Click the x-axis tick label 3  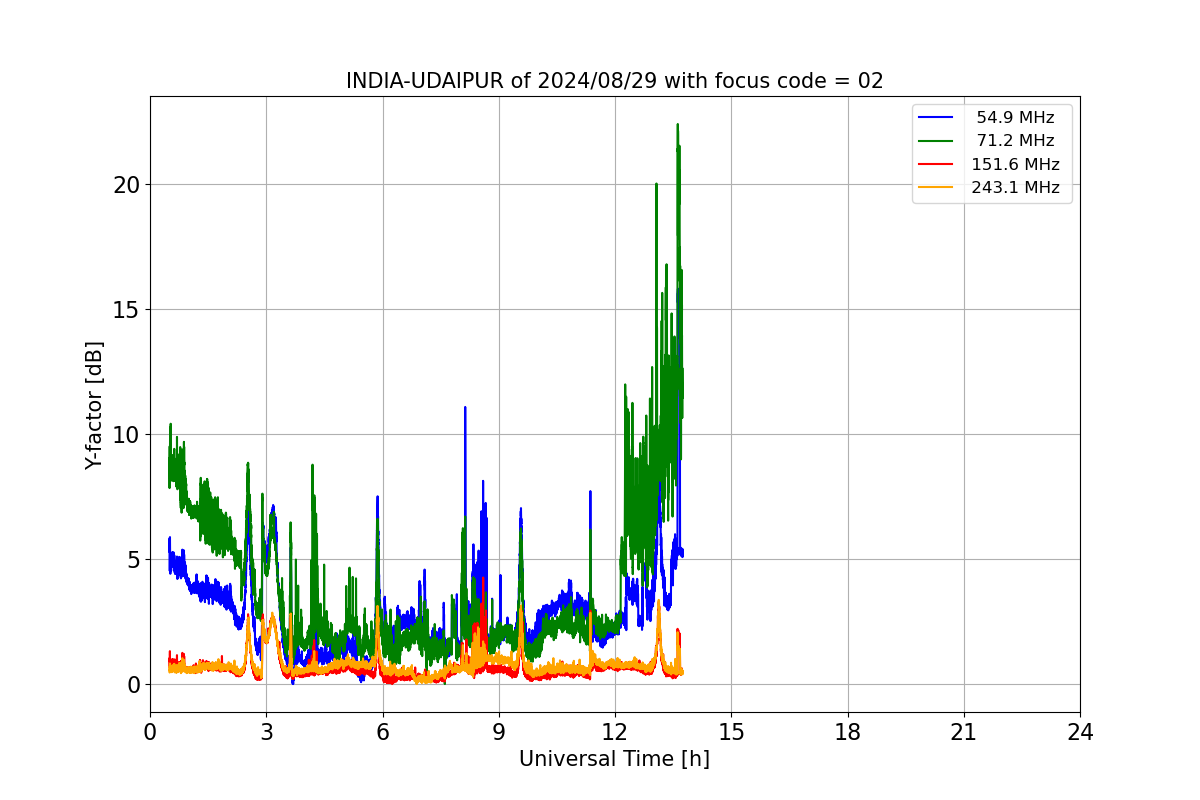[x=266, y=732]
